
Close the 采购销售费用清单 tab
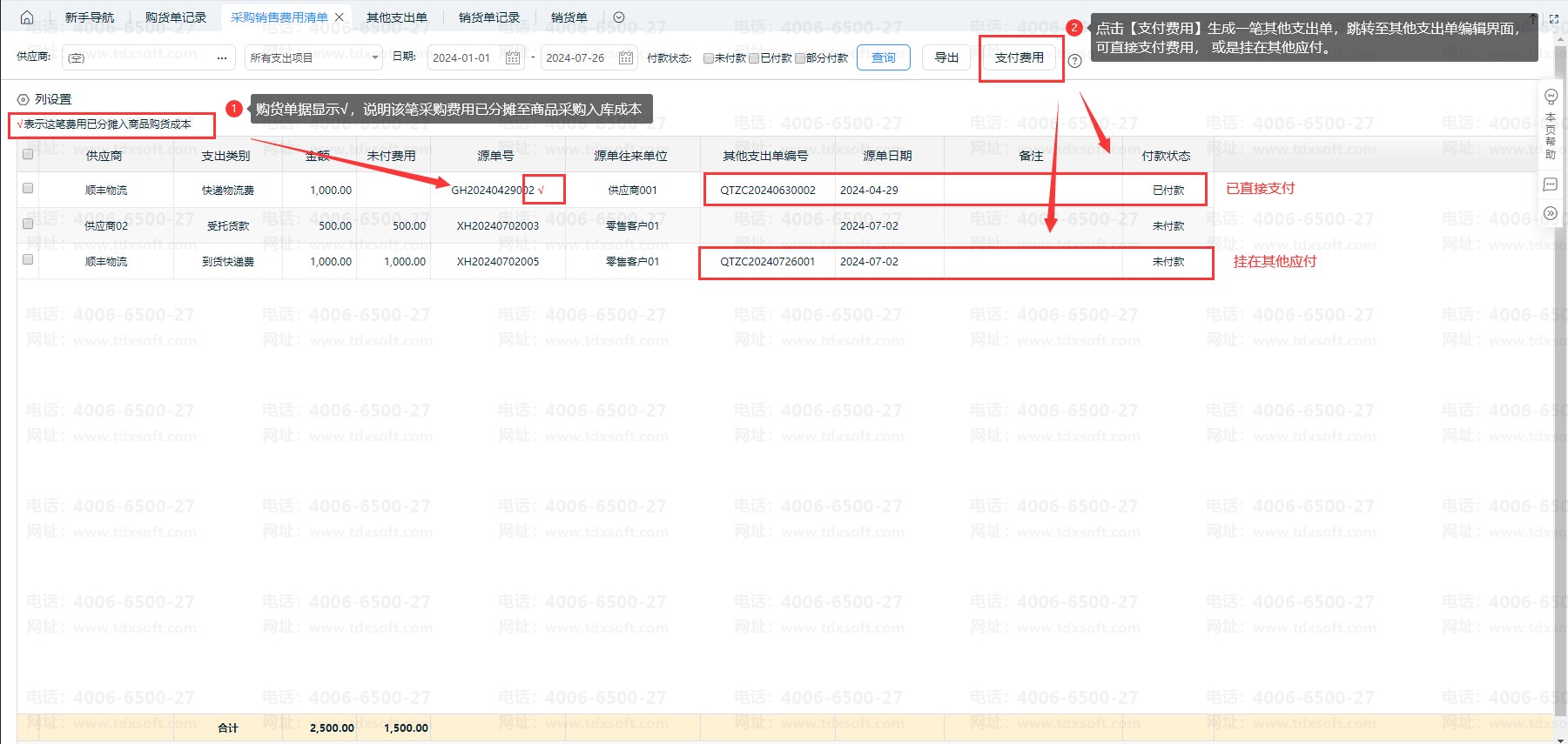click(340, 17)
